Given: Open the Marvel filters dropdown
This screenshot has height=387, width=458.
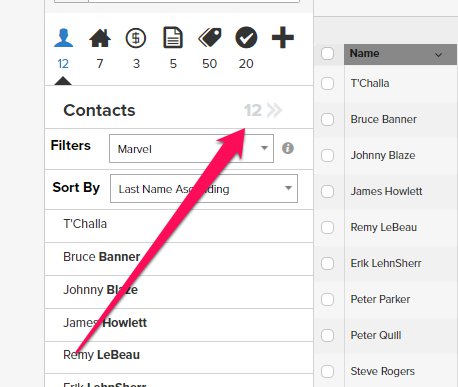Looking at the screenshot, I should (191, 149).
